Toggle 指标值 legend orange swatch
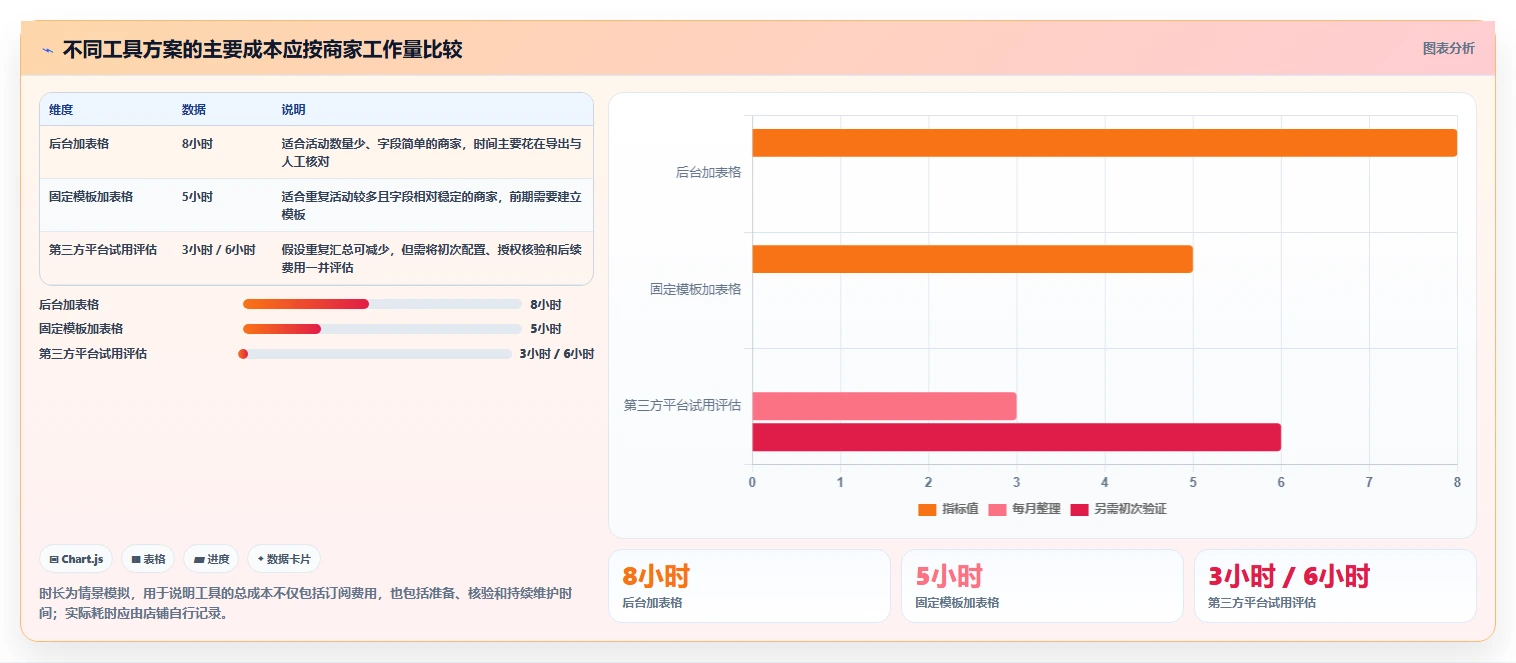 (x=927, y=509)
